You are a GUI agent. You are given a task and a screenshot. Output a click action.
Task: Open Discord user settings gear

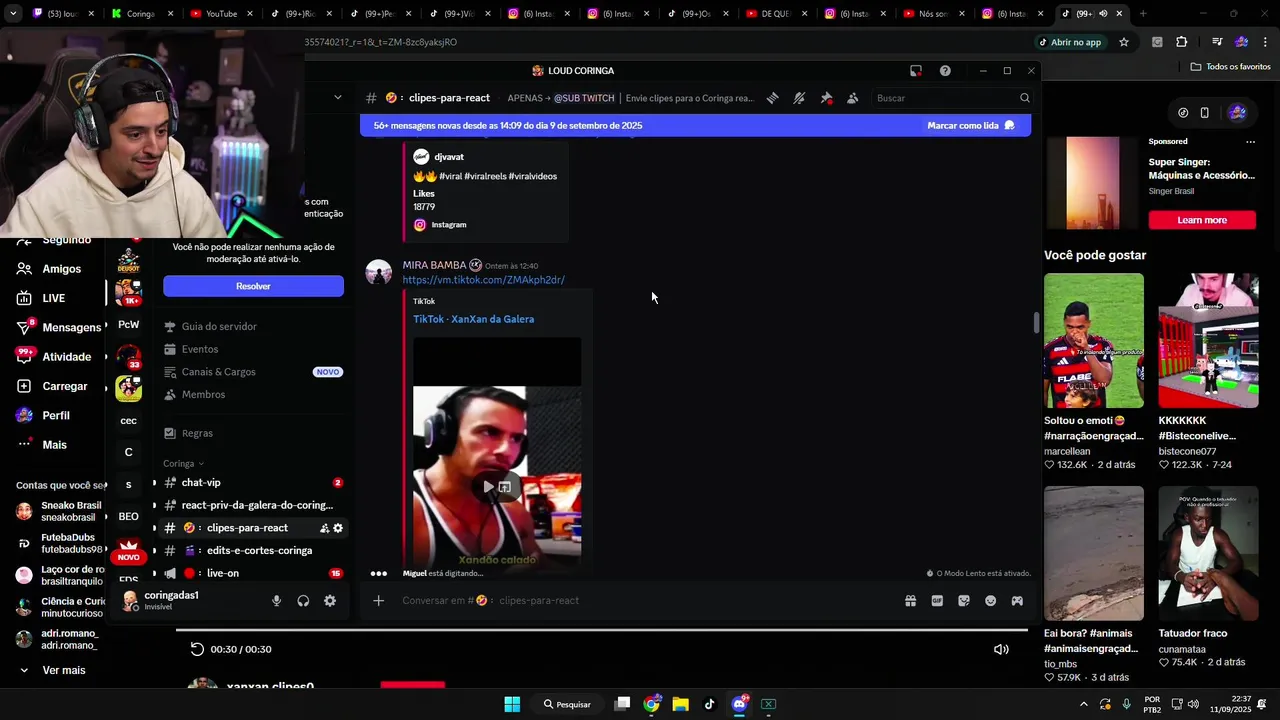330,601
